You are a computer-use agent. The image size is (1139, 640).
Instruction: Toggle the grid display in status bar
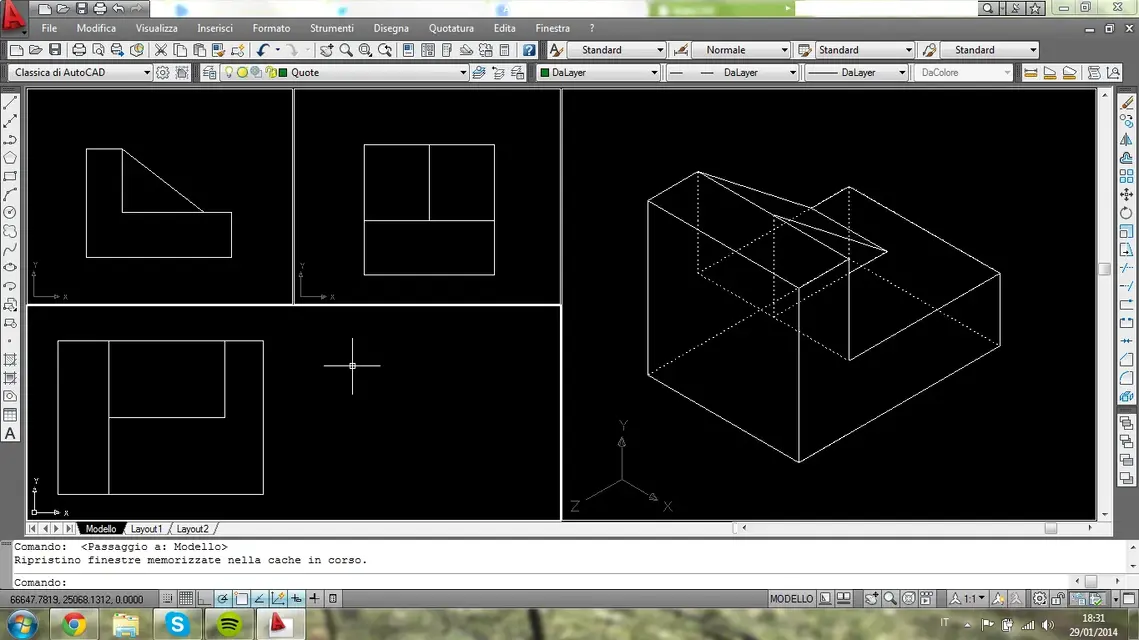(x=186, y=599)
